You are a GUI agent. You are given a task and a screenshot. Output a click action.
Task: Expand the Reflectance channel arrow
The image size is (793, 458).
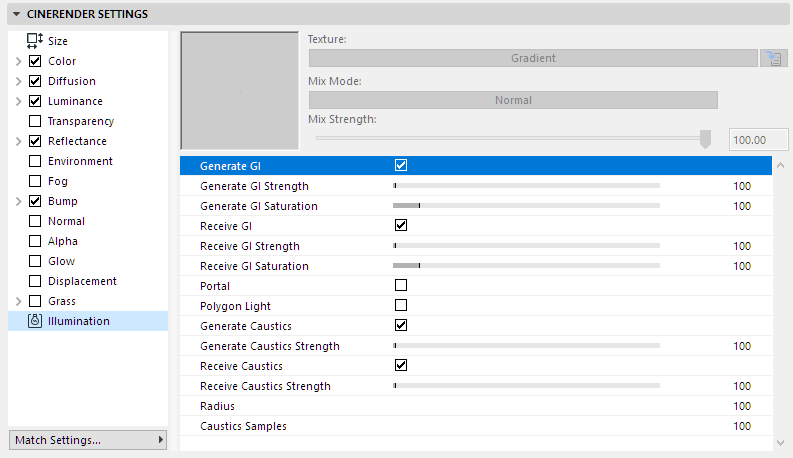coord(19,141)
